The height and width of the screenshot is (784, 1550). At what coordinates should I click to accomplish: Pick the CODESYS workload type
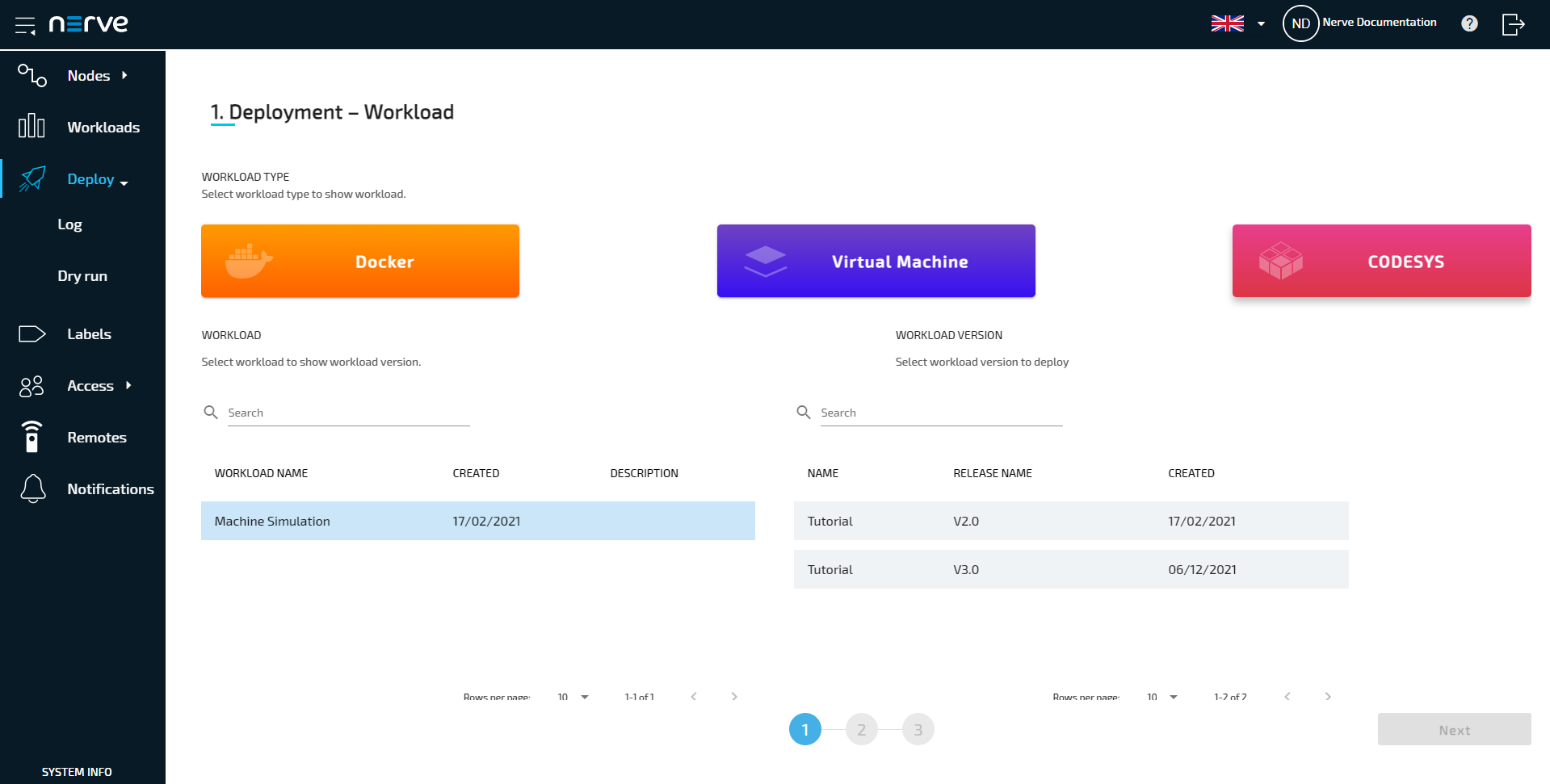(1381, 261)
